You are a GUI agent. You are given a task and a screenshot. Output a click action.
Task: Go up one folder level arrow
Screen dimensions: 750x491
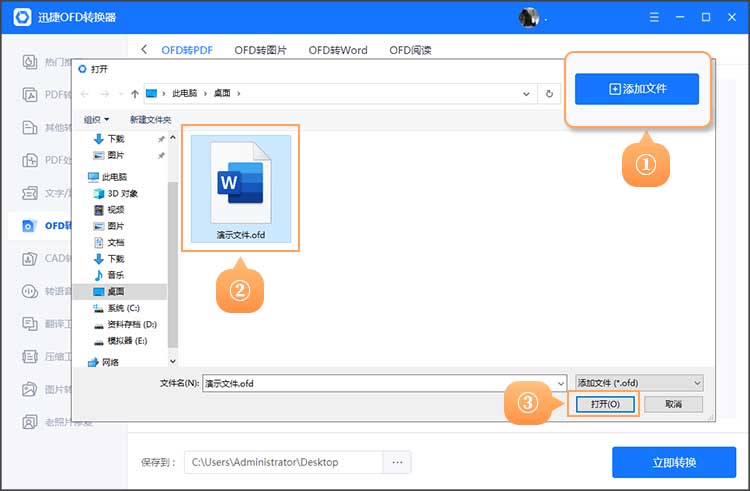134,94
